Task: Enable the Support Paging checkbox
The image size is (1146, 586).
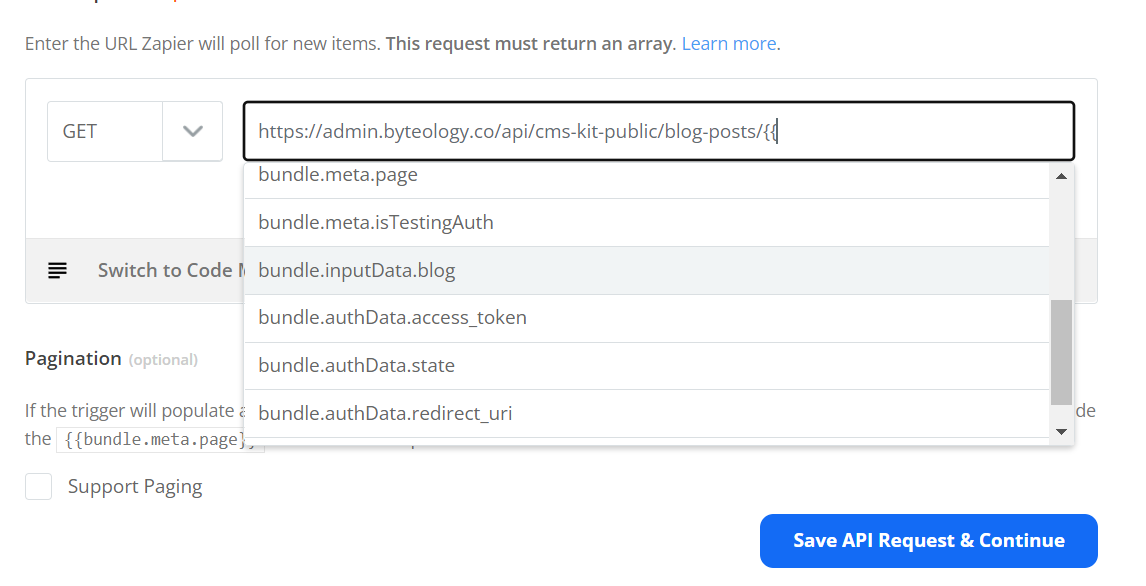Action: point(39,487)
